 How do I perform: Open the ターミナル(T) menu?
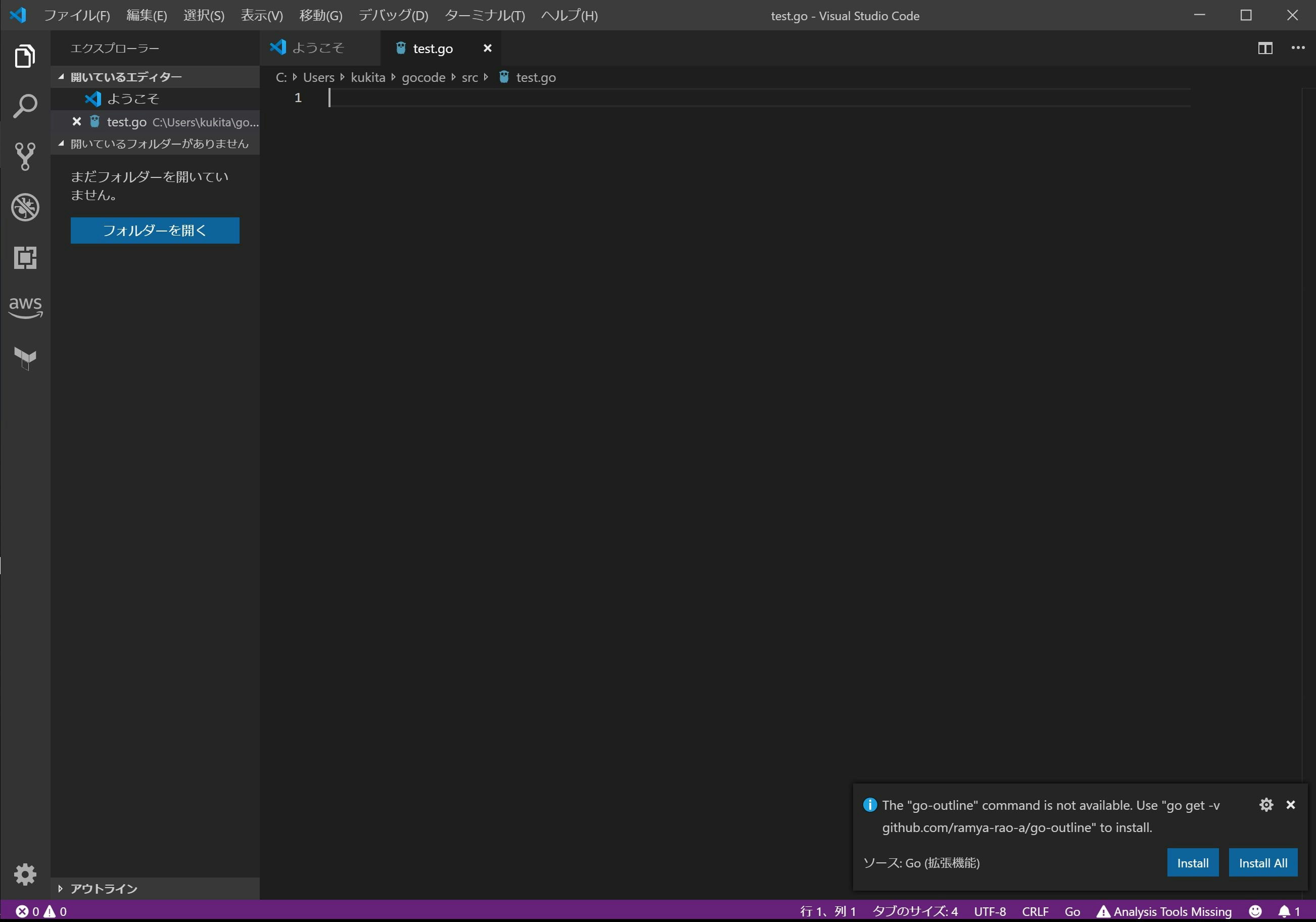point(484,16)
